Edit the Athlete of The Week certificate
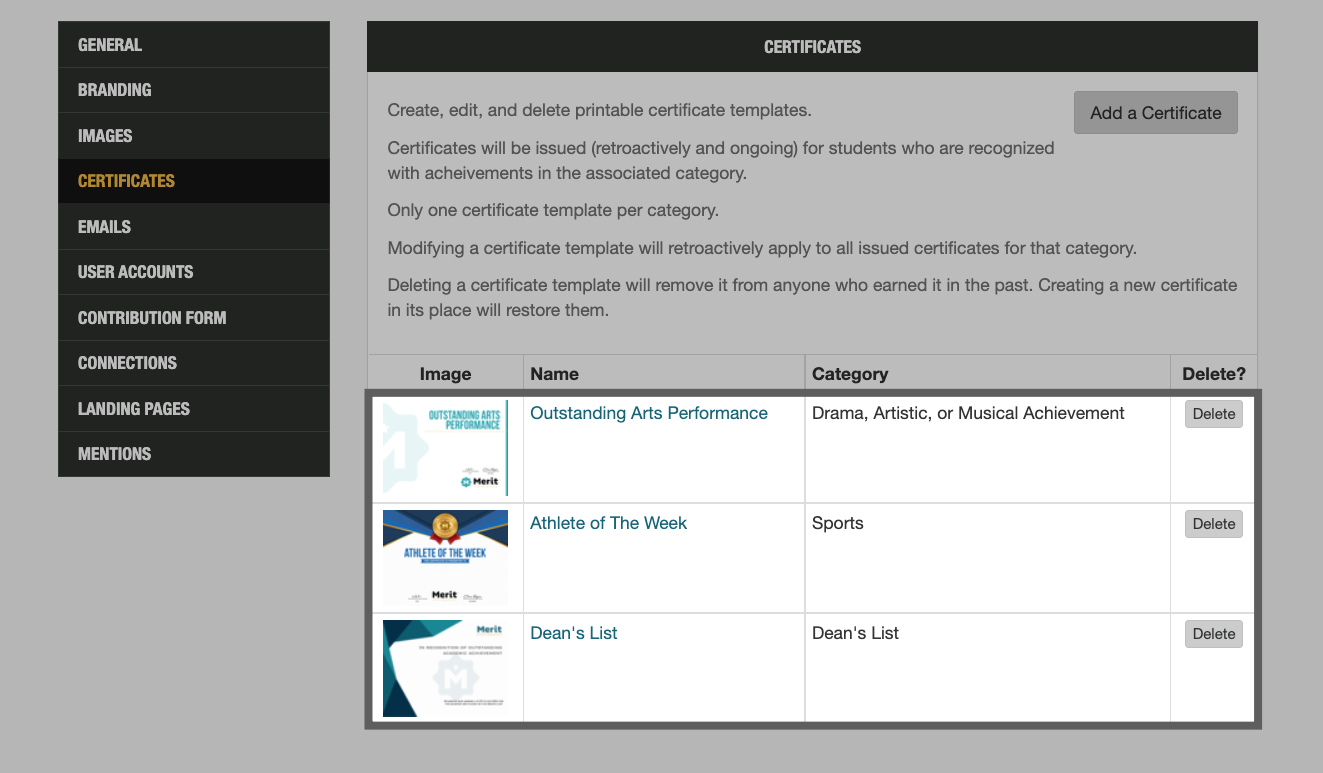 pos(608,522)
